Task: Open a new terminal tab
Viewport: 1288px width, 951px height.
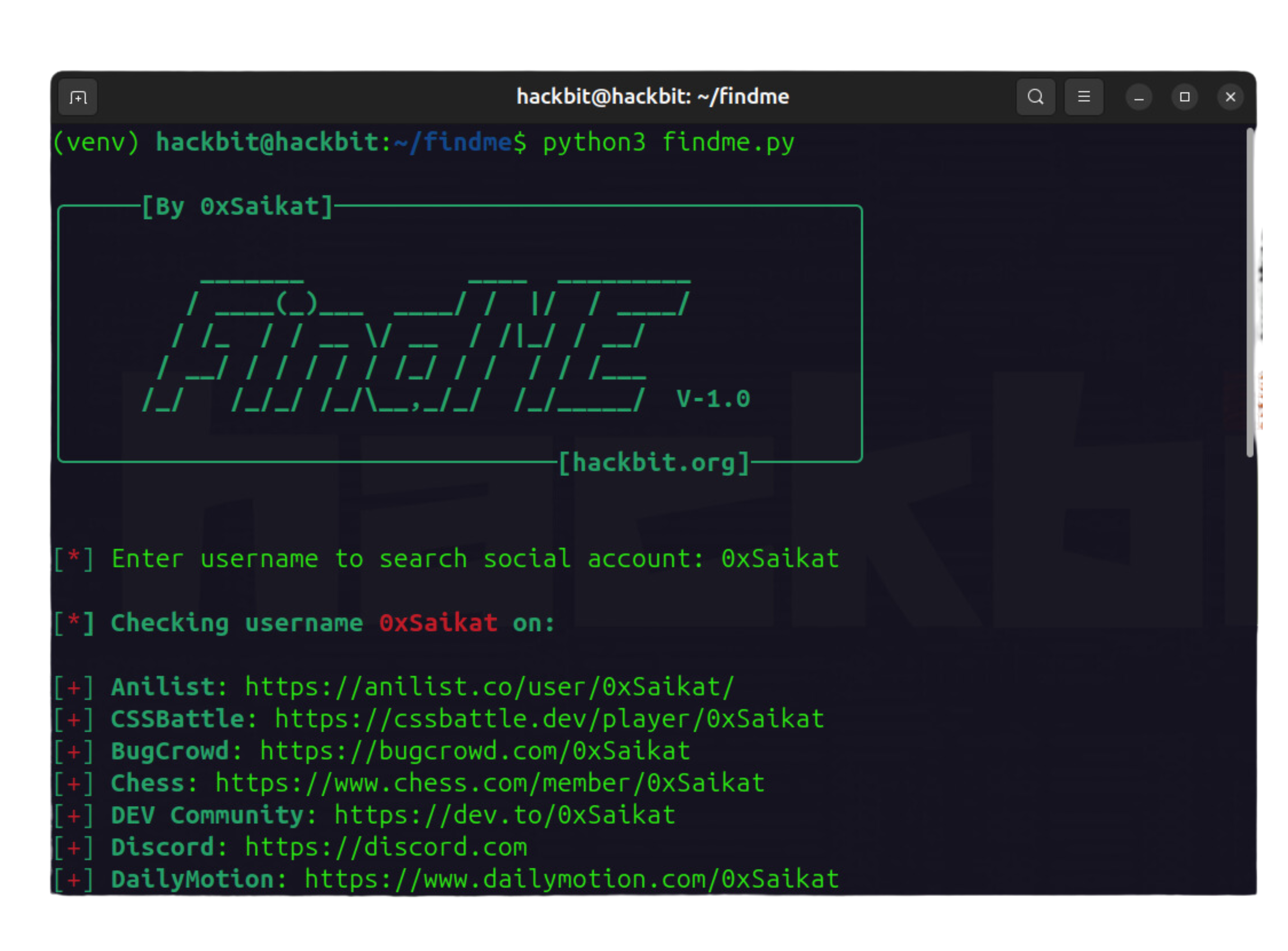Action: tap(78, 97)
